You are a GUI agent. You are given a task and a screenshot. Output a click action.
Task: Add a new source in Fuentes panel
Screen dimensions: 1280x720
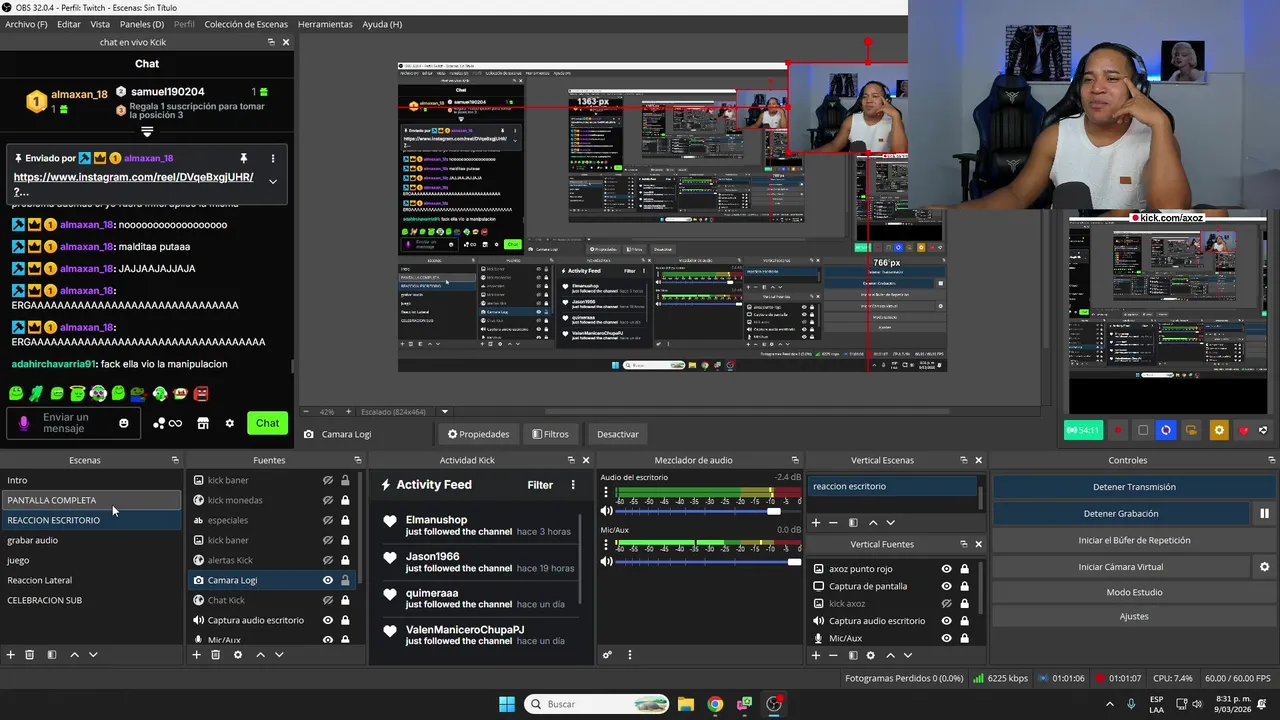point(196,655)
